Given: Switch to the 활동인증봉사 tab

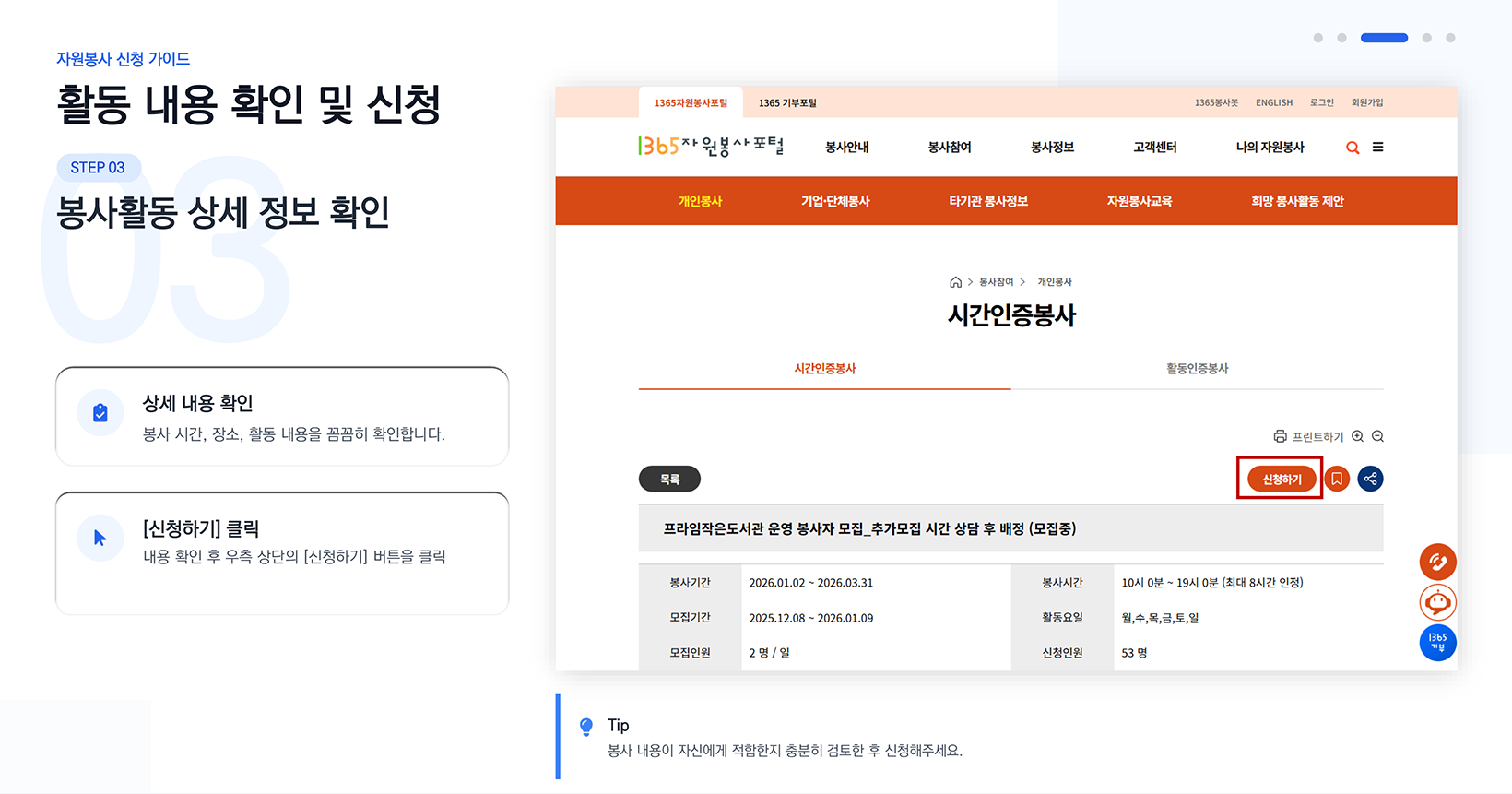Looking at the screenshot, I should pos(1197,369).
